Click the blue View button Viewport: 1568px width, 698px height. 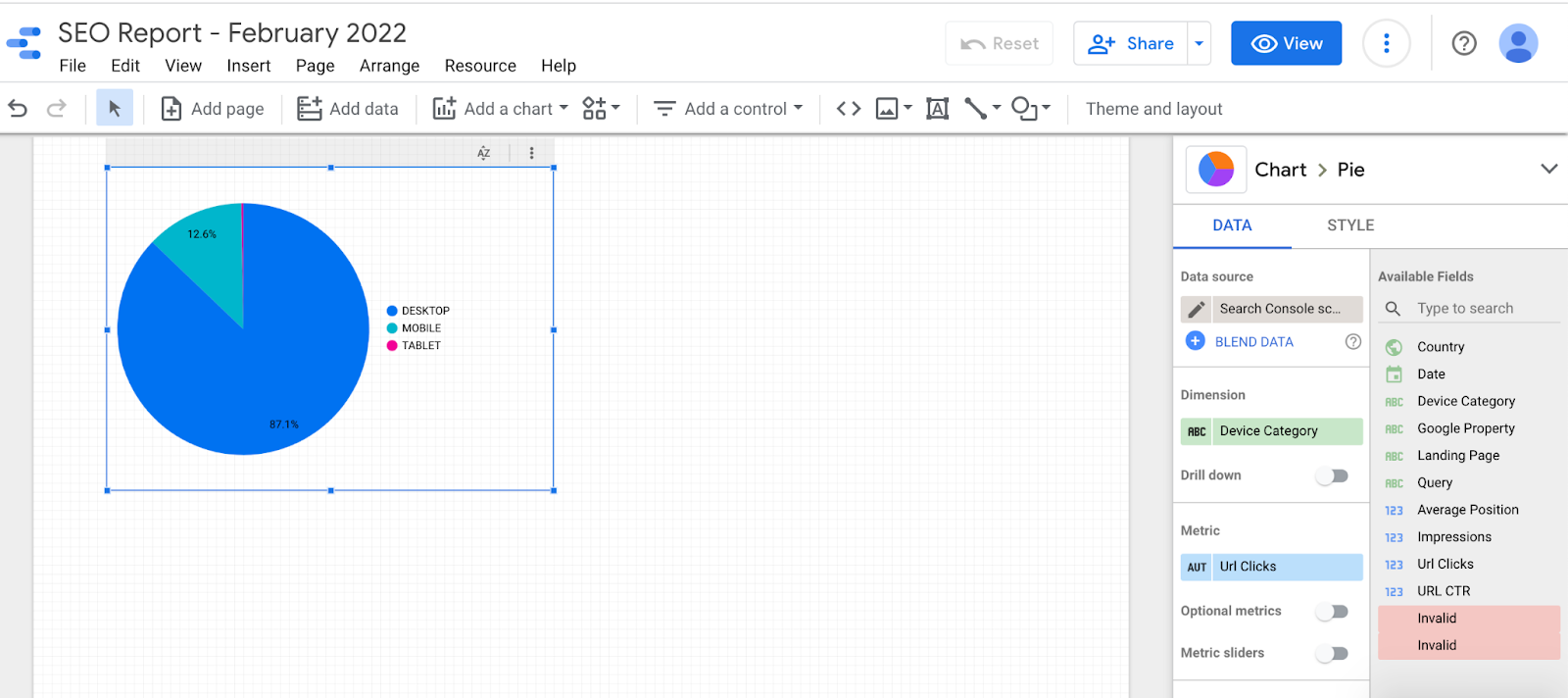pyautogui.click(x=1286, y=43)
